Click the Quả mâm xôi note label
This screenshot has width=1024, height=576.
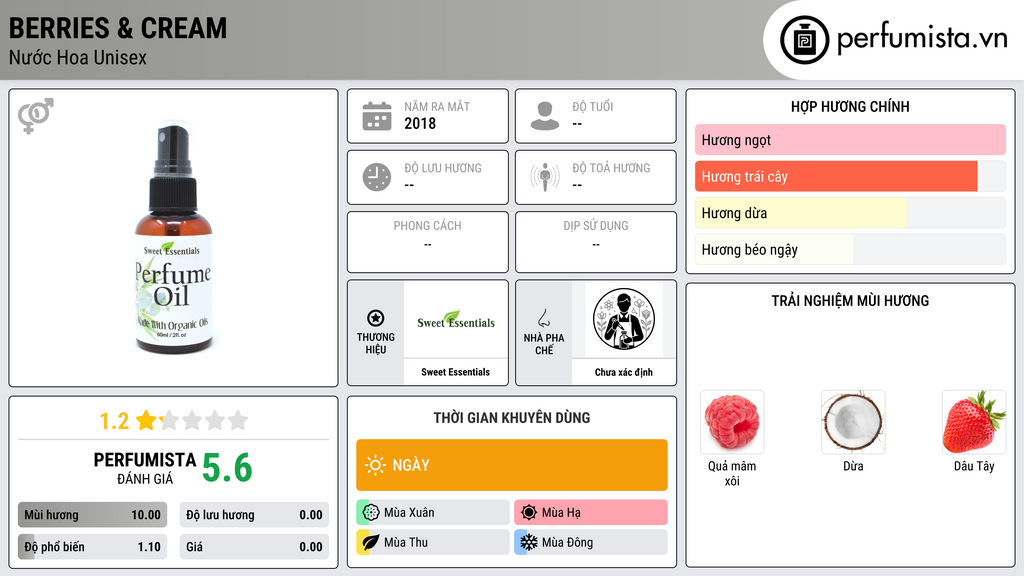(732, 473)
